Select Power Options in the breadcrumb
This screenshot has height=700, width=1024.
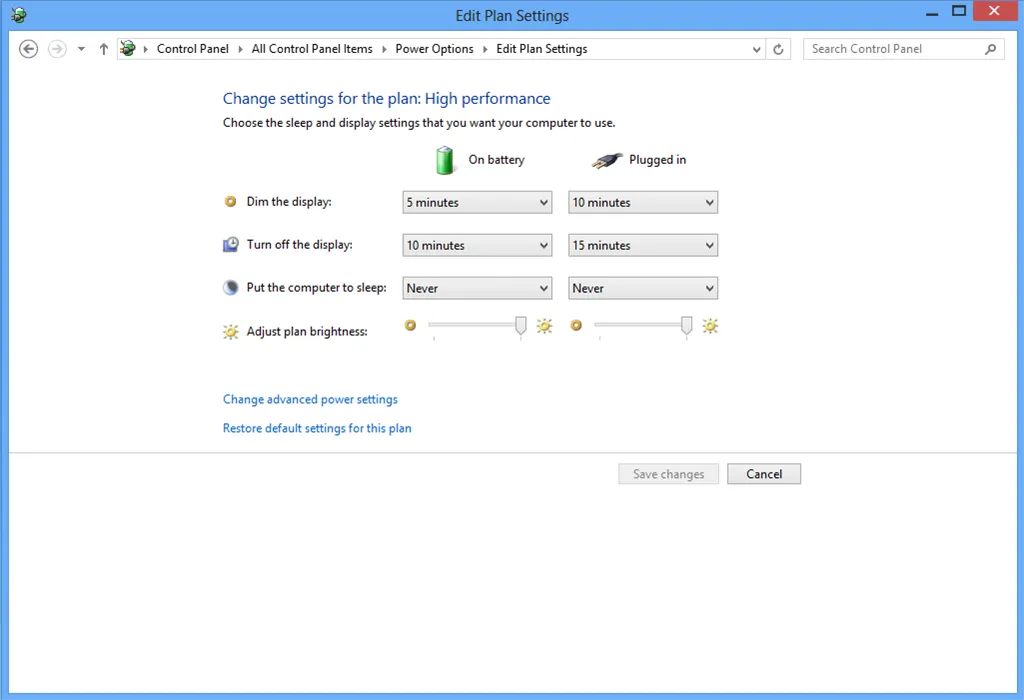coord(434,49)
